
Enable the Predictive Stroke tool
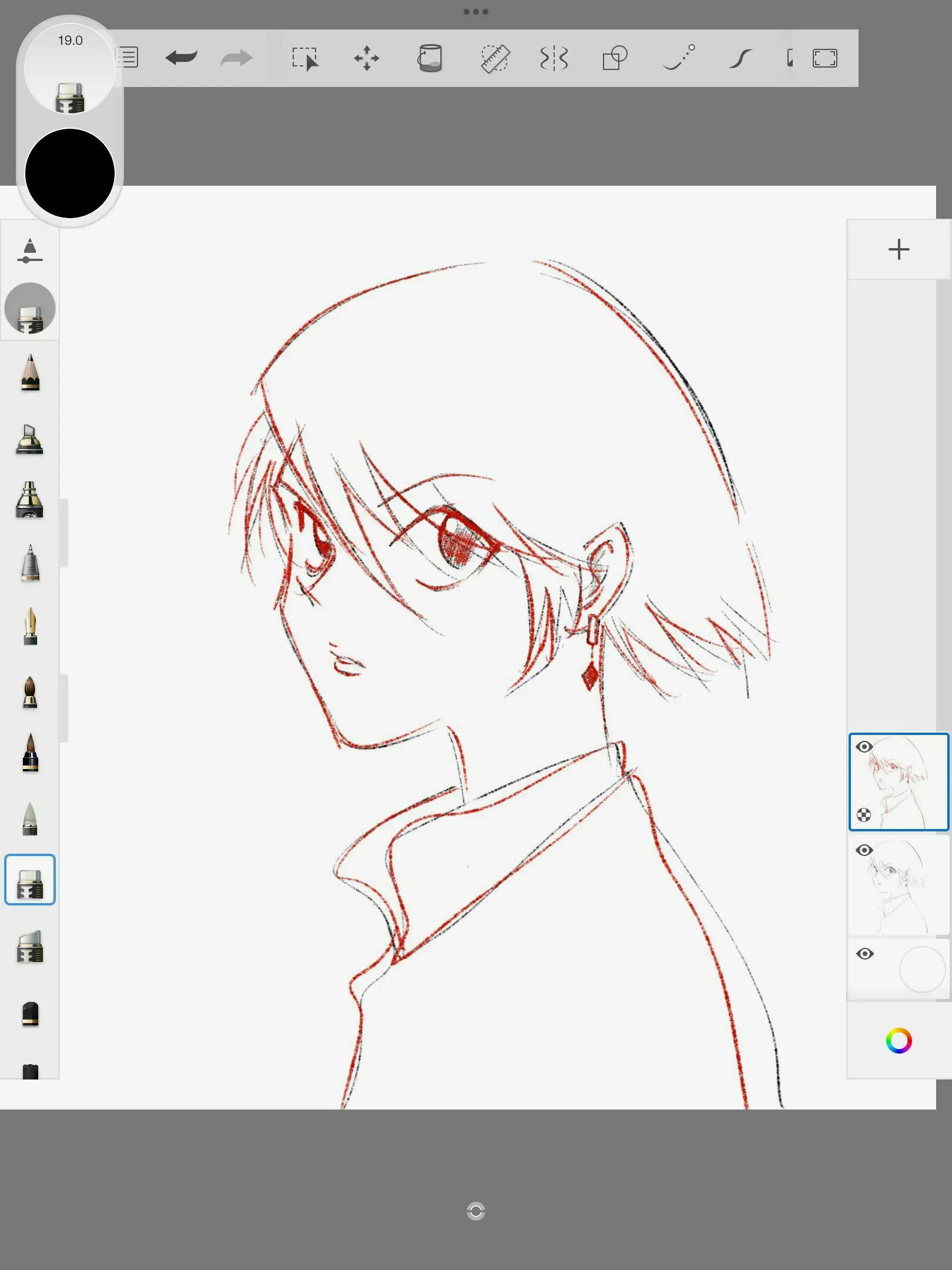click(x=679, y=58)
